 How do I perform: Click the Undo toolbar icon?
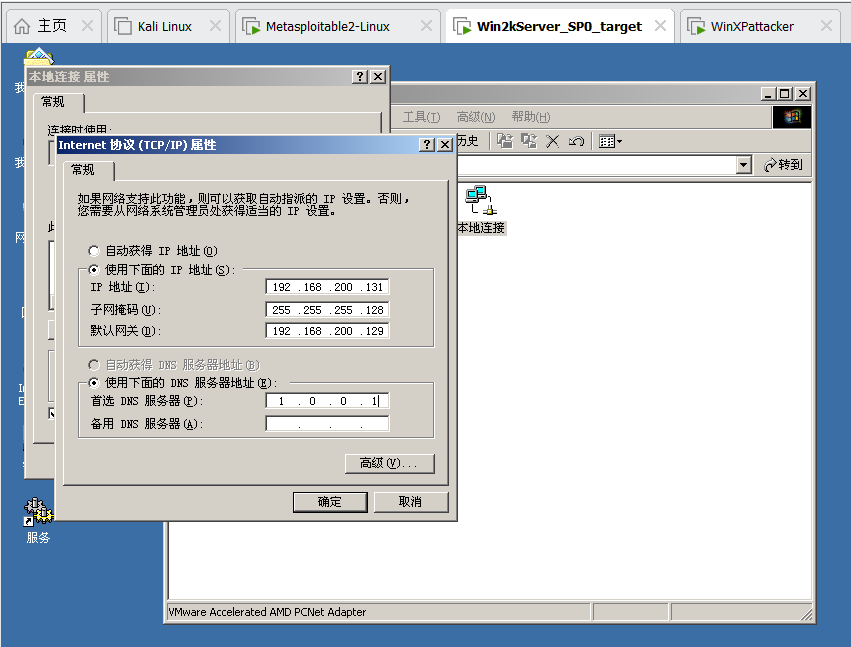(576, 142)
